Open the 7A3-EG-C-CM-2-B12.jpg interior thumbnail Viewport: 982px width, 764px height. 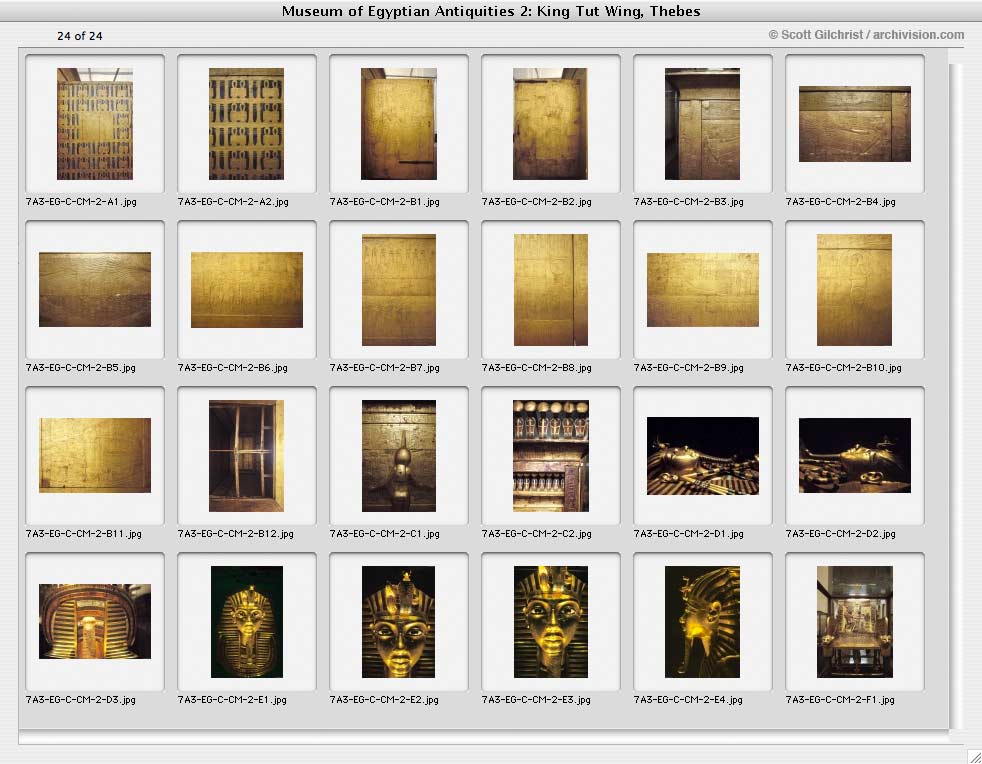coord(247,456)
